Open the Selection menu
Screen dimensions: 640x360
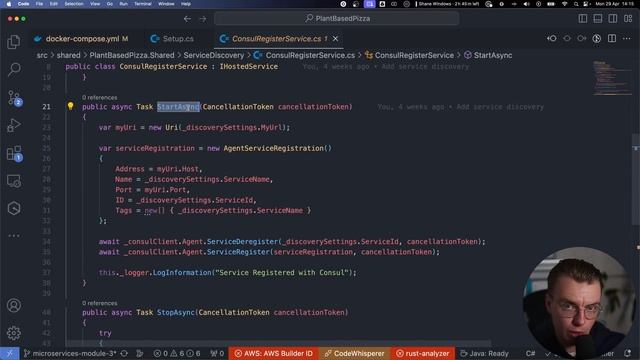(74, 4)
